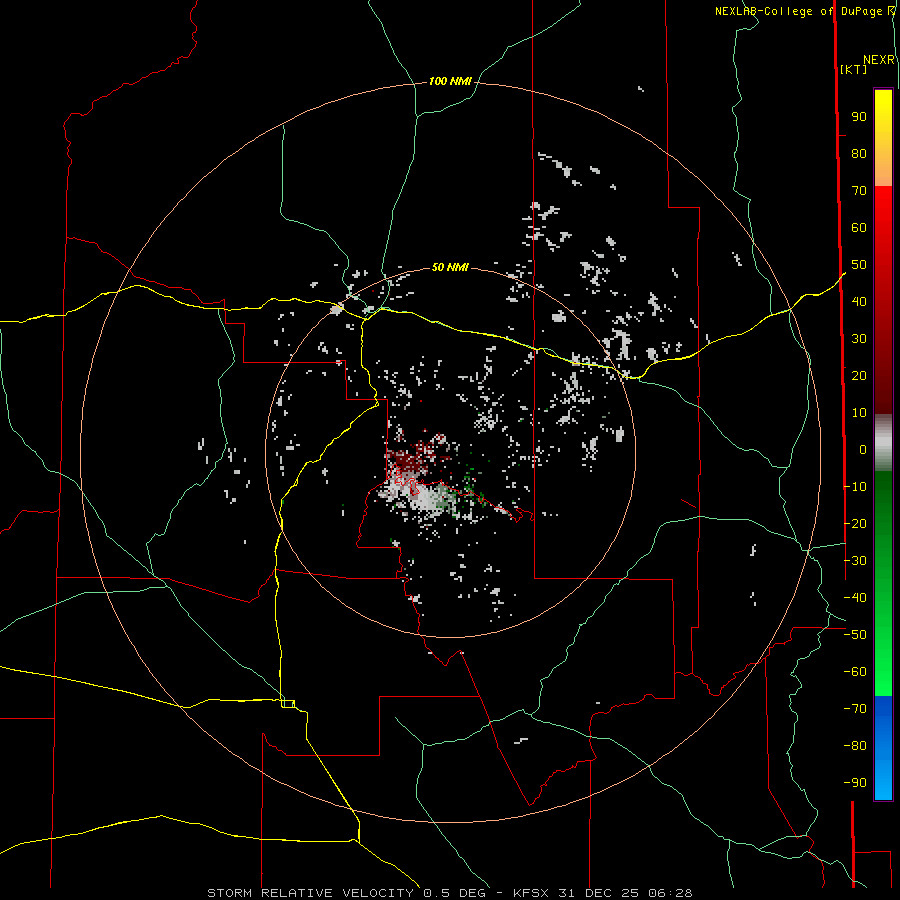Click the -90 value on velocity scale
Screen dimensions: 900x900
tap(855, 783)
